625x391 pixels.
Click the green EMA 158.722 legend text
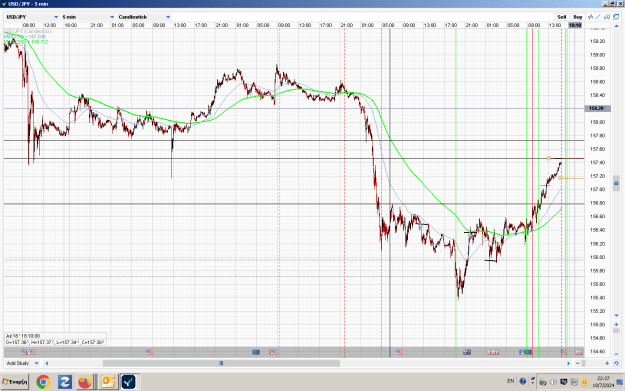26,42
